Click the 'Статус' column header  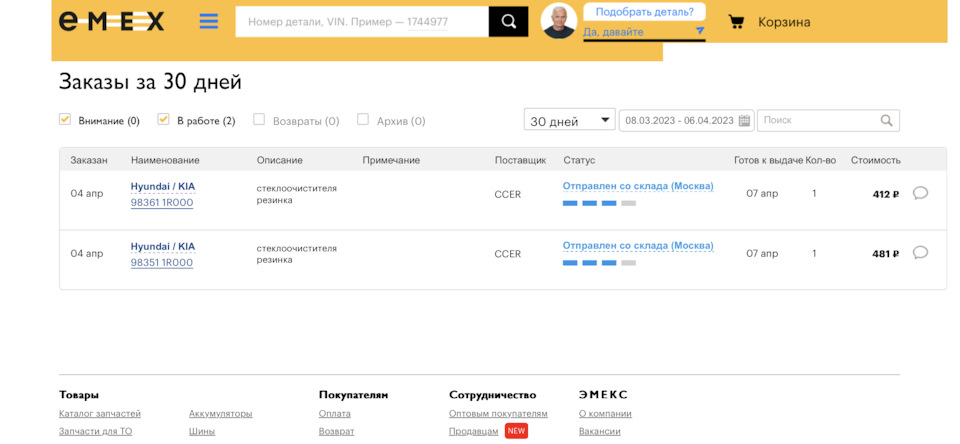click(x=579, y=160)
